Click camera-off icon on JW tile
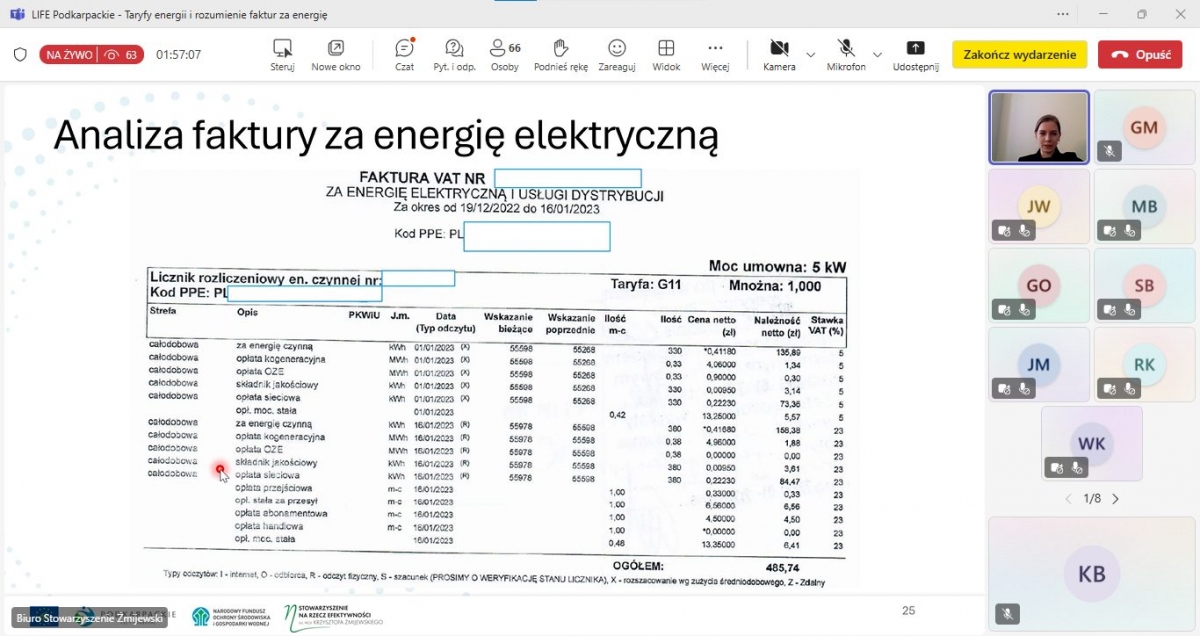 (x=1004, y=231)
